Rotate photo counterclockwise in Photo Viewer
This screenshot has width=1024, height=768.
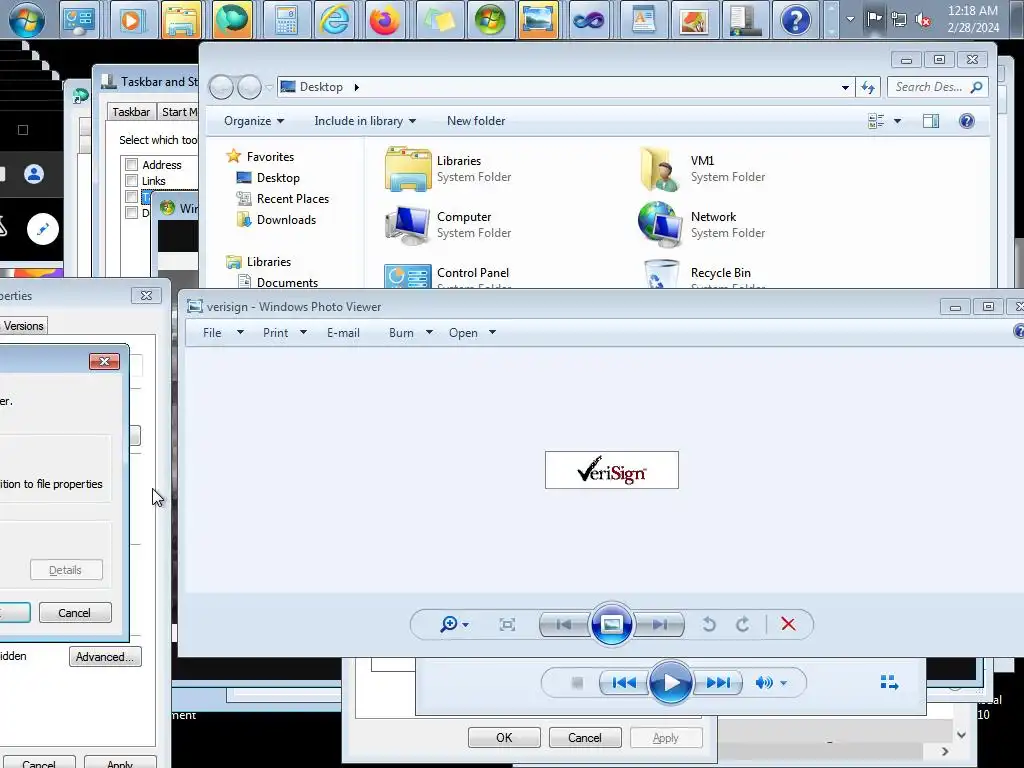pos(709,625)
